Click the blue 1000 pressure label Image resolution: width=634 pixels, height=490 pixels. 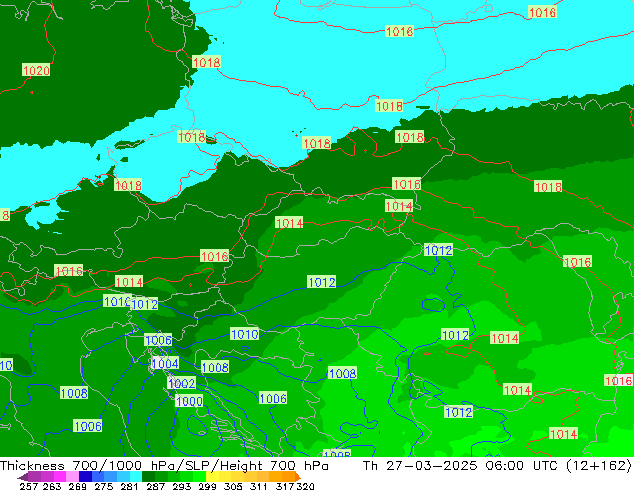coord(189,401)
